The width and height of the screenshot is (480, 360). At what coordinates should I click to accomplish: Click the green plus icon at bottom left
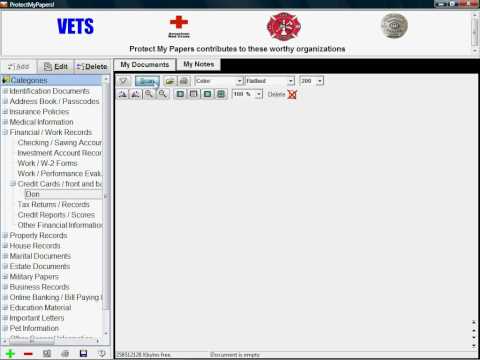click(x=10, y=354)
